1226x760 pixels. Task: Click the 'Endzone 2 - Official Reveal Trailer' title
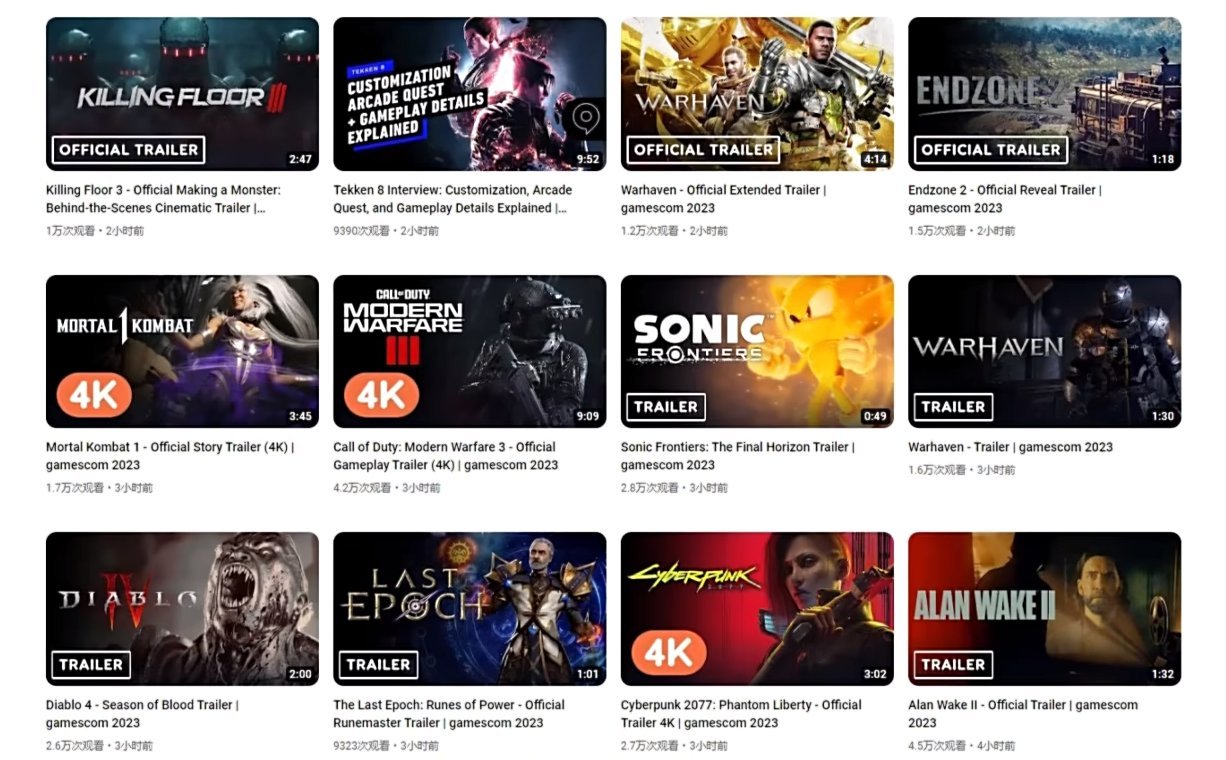1005,199
